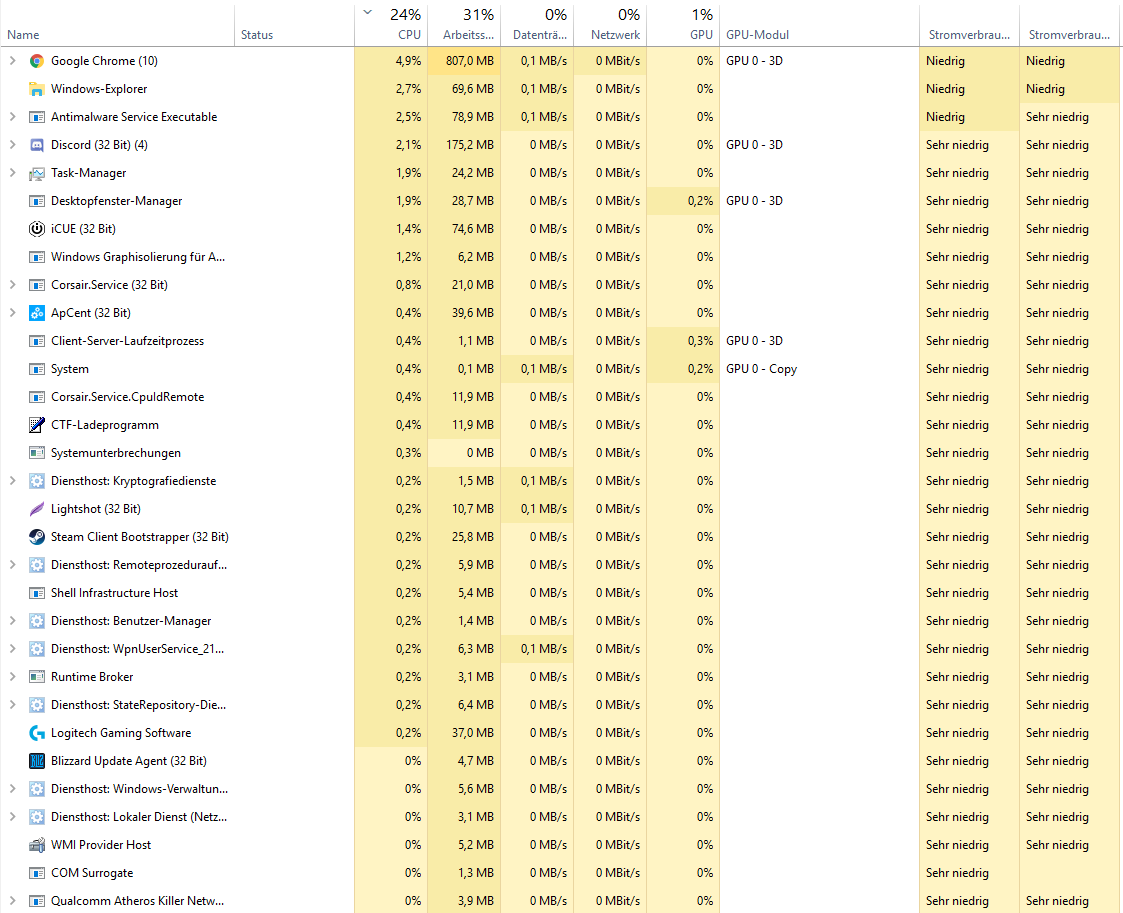Expand the ApCent (32 Bit) row
This screenshot has height=913, width=1123.
point(12,313)
